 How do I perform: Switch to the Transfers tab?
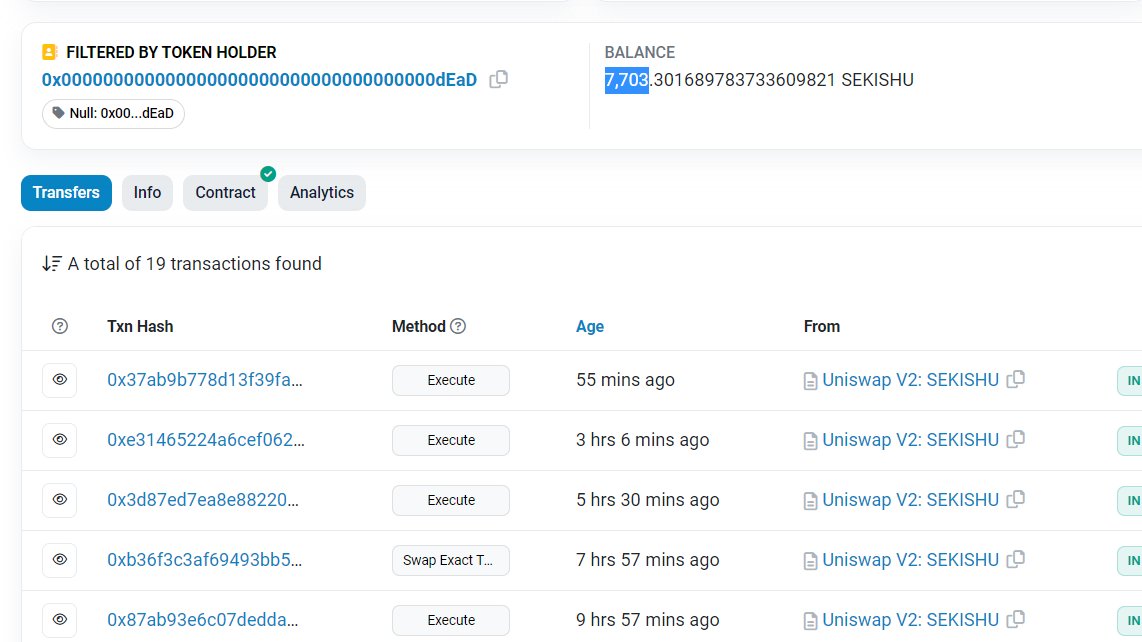click(66, 192)
